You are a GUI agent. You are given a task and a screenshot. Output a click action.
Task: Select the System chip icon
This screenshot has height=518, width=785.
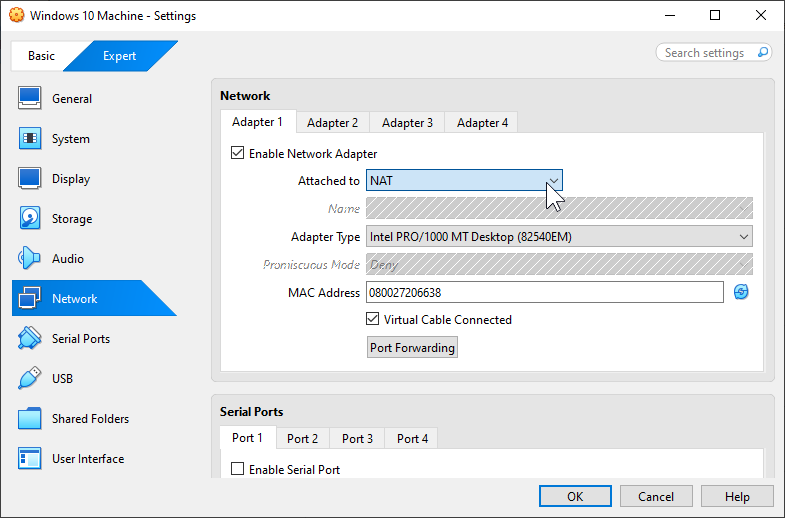[30, 138]
